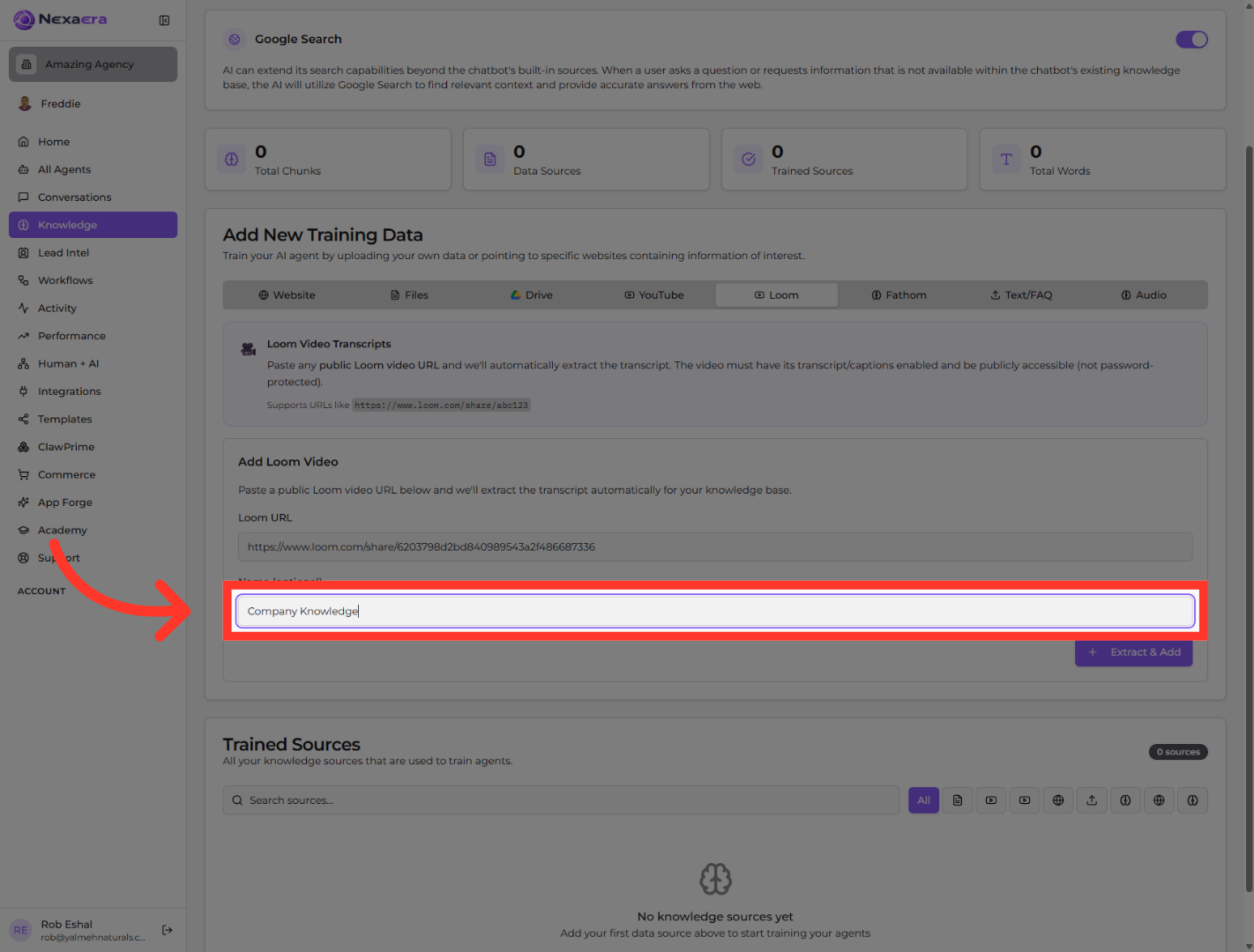
Task: Click the Nexaera logo
Action: click(x=61, y=19)
